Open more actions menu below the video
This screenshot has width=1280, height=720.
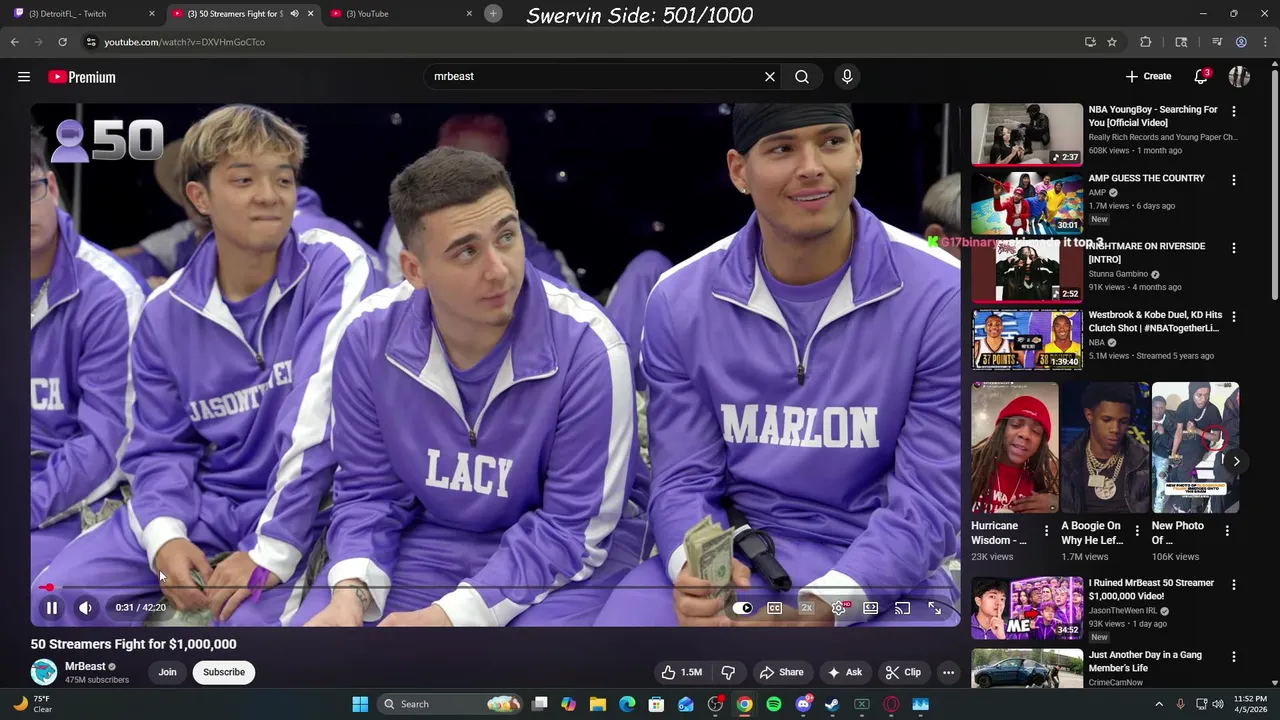[948, 672]
